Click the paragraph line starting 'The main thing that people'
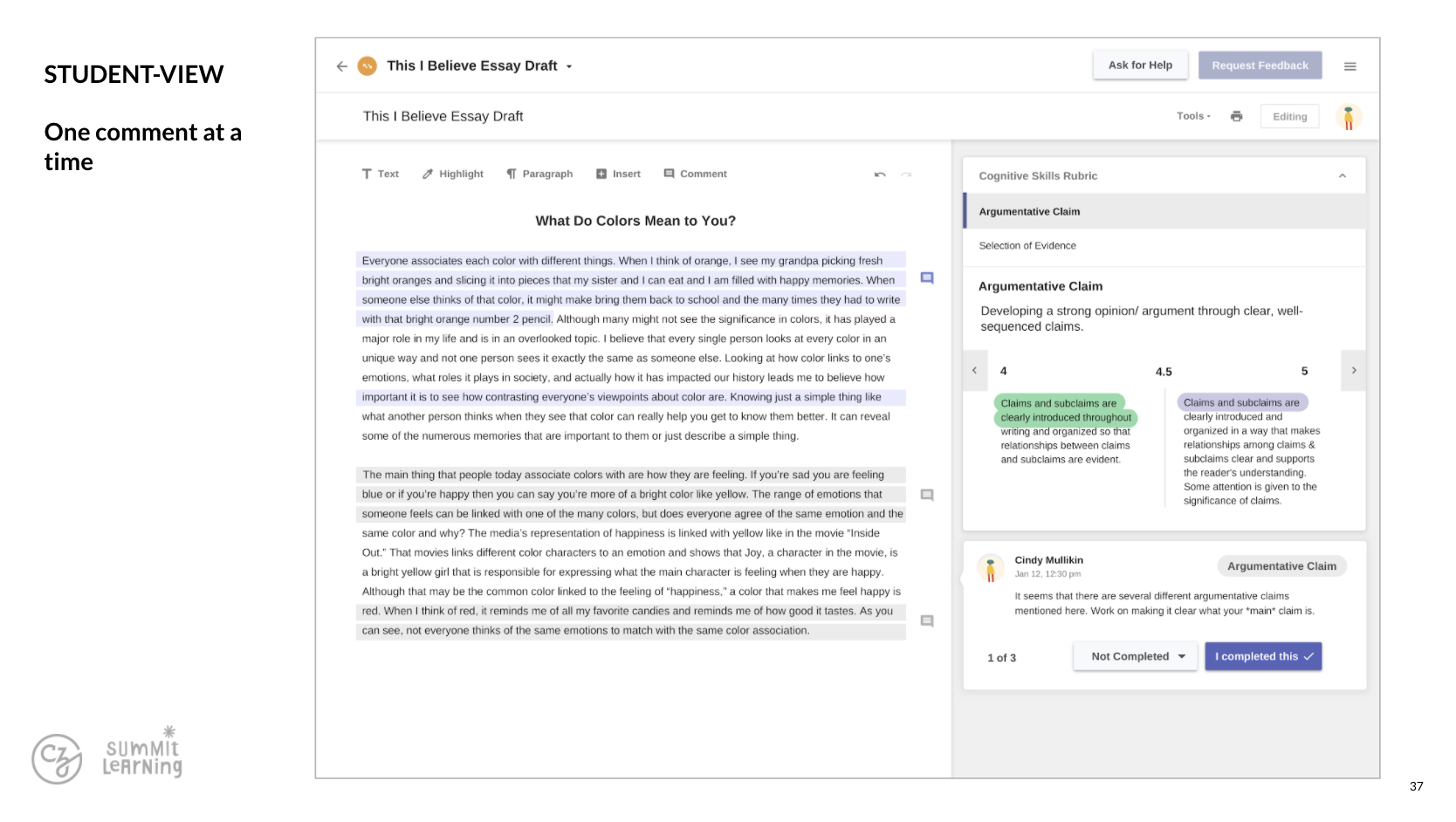Image resolution: width=1456 pixels, height=822 pixels. click(x=630, y=475)
